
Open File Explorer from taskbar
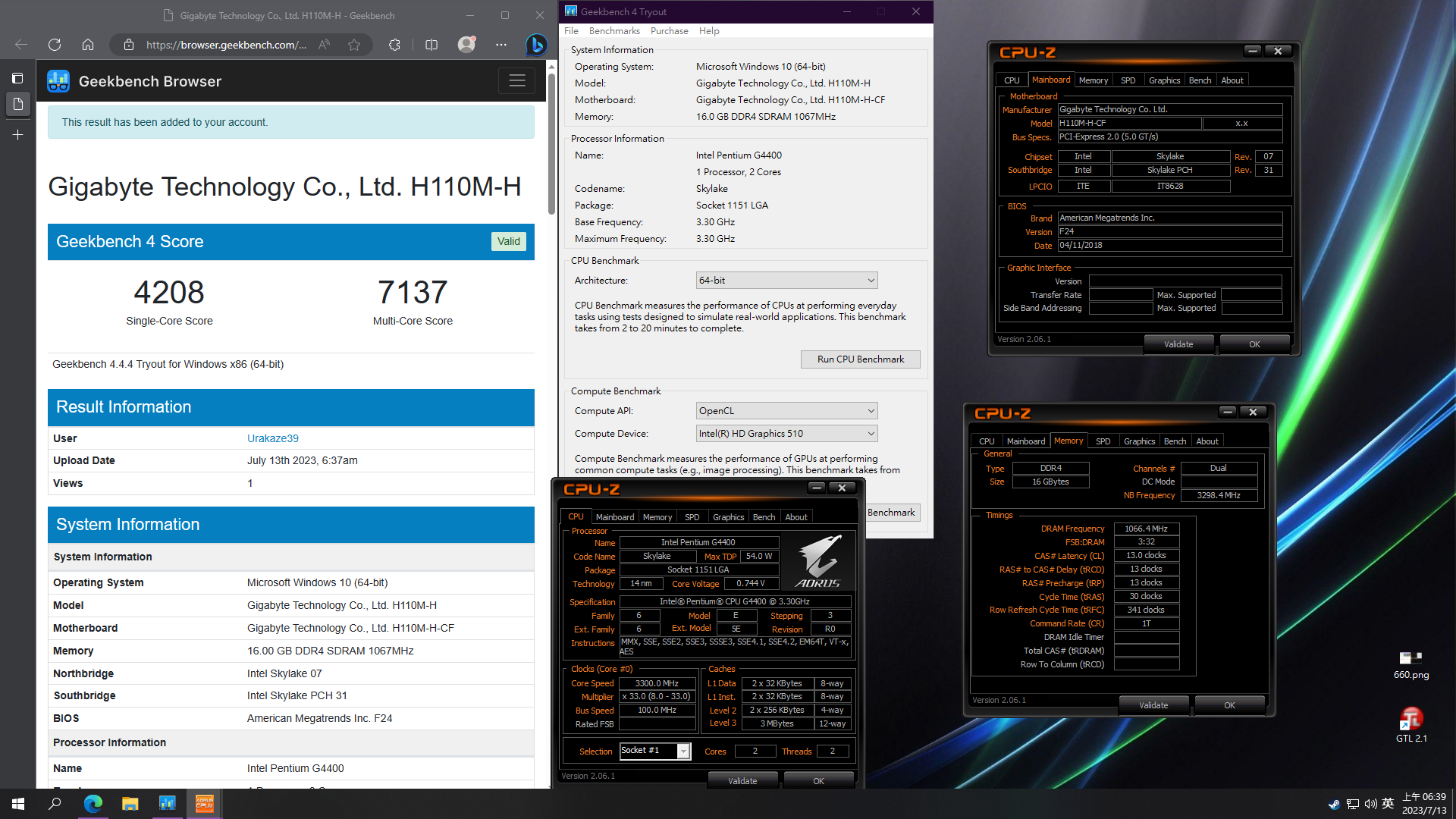130,804
